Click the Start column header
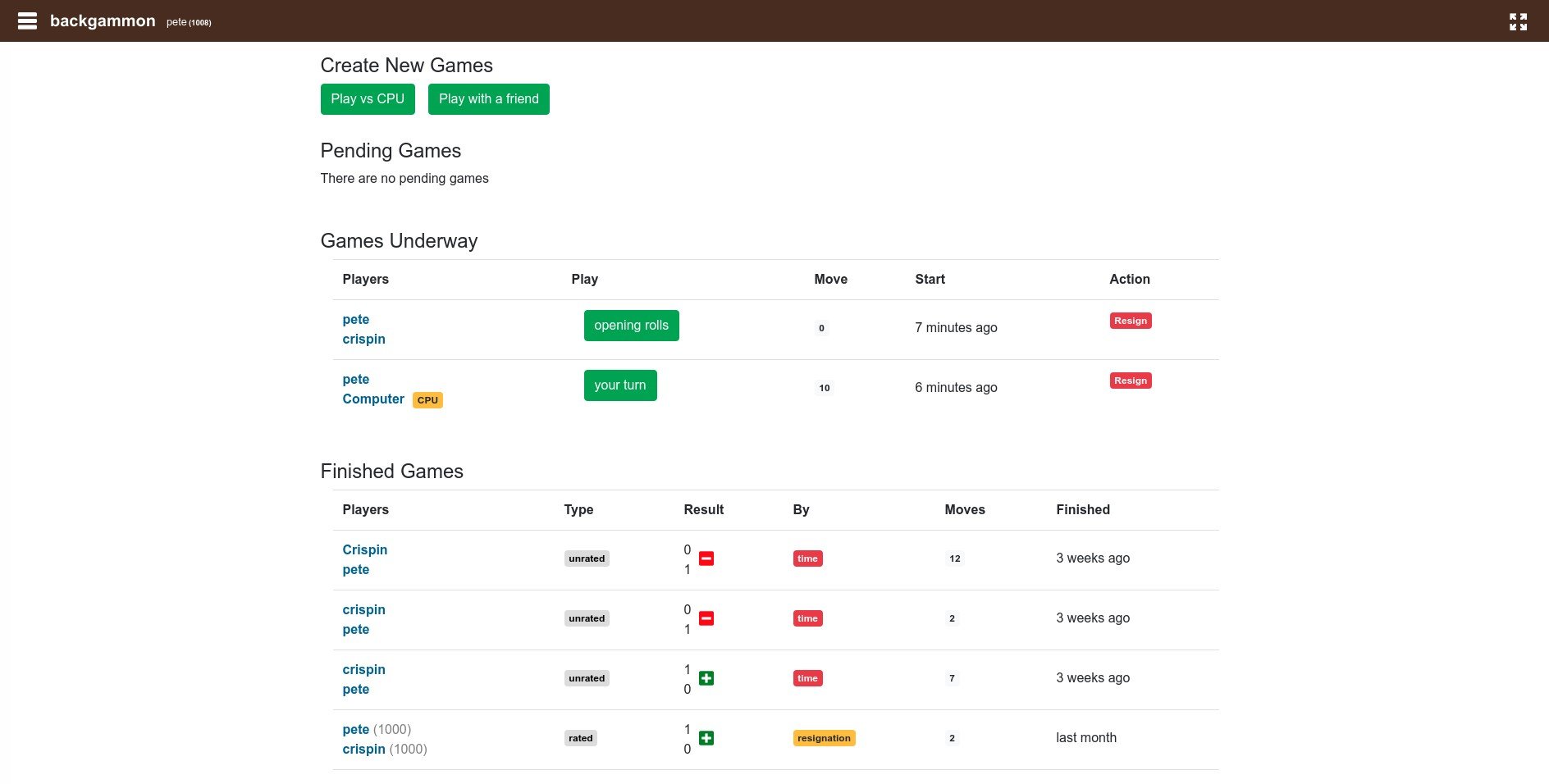The height and width of the screenshot is (784, 1549). tap(930, 280)
